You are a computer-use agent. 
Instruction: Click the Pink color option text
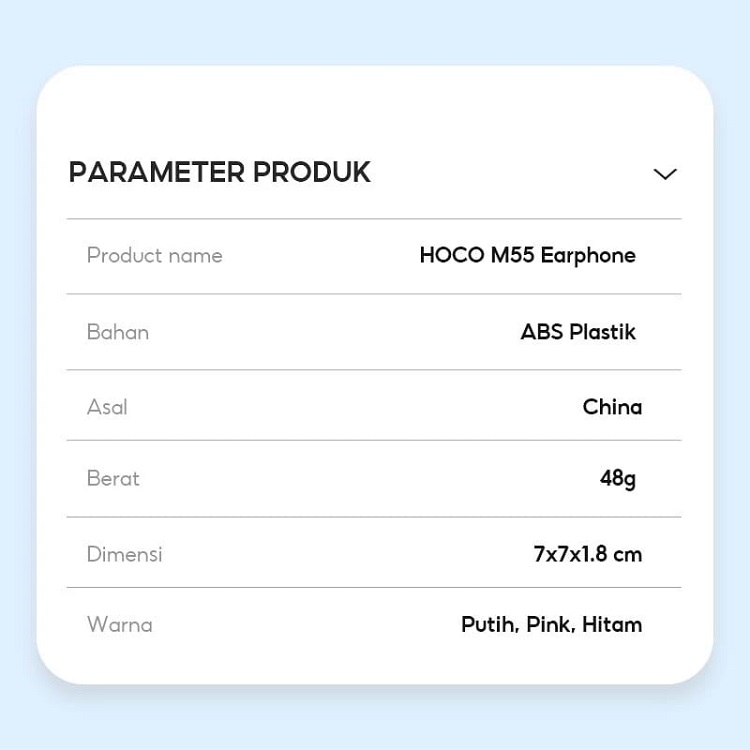(x=549, y=625)
